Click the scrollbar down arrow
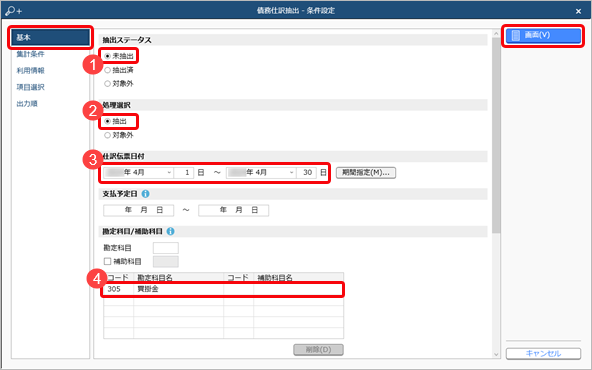Image resolution: width=592 pixels, height=370 pixels. coord(496,354)
